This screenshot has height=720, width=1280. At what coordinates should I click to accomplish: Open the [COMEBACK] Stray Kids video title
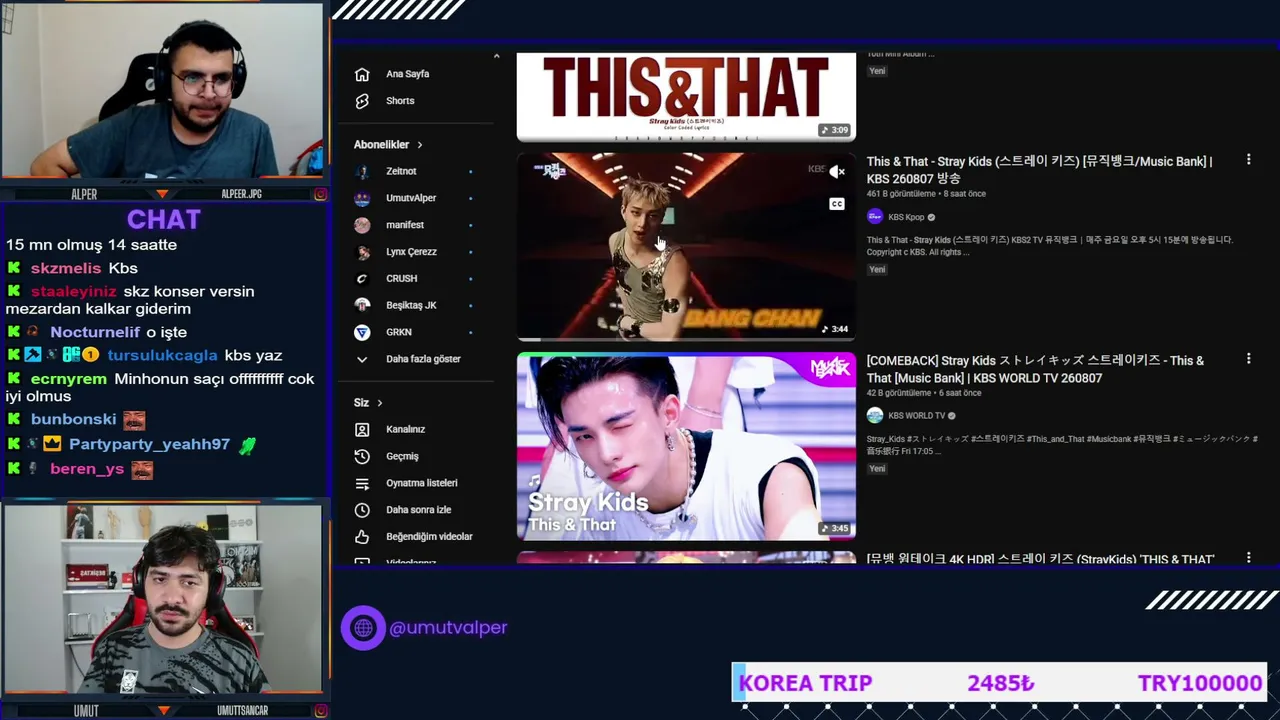tap(1035, 369)
